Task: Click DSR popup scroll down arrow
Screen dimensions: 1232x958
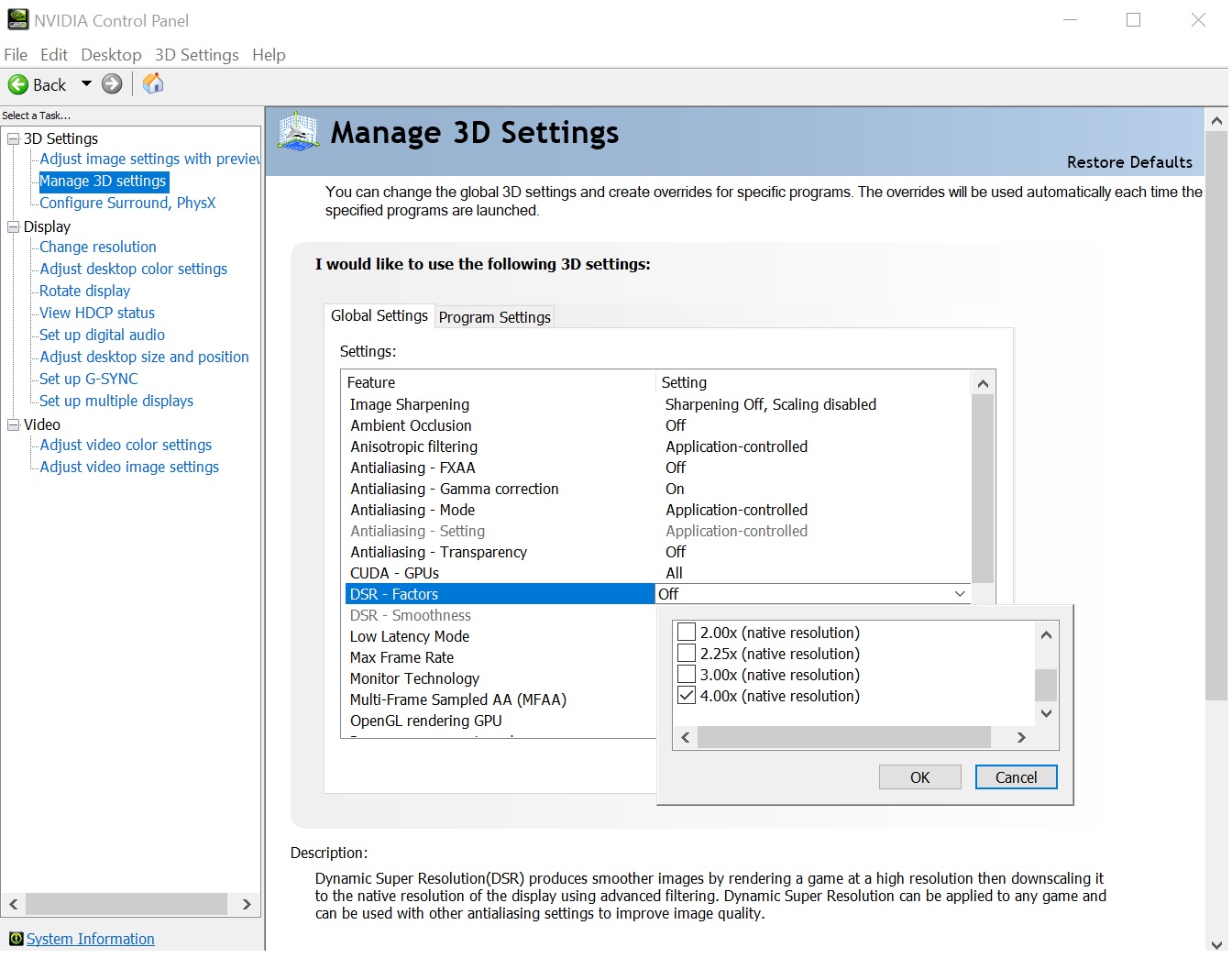Action: tap(1046, 713)
